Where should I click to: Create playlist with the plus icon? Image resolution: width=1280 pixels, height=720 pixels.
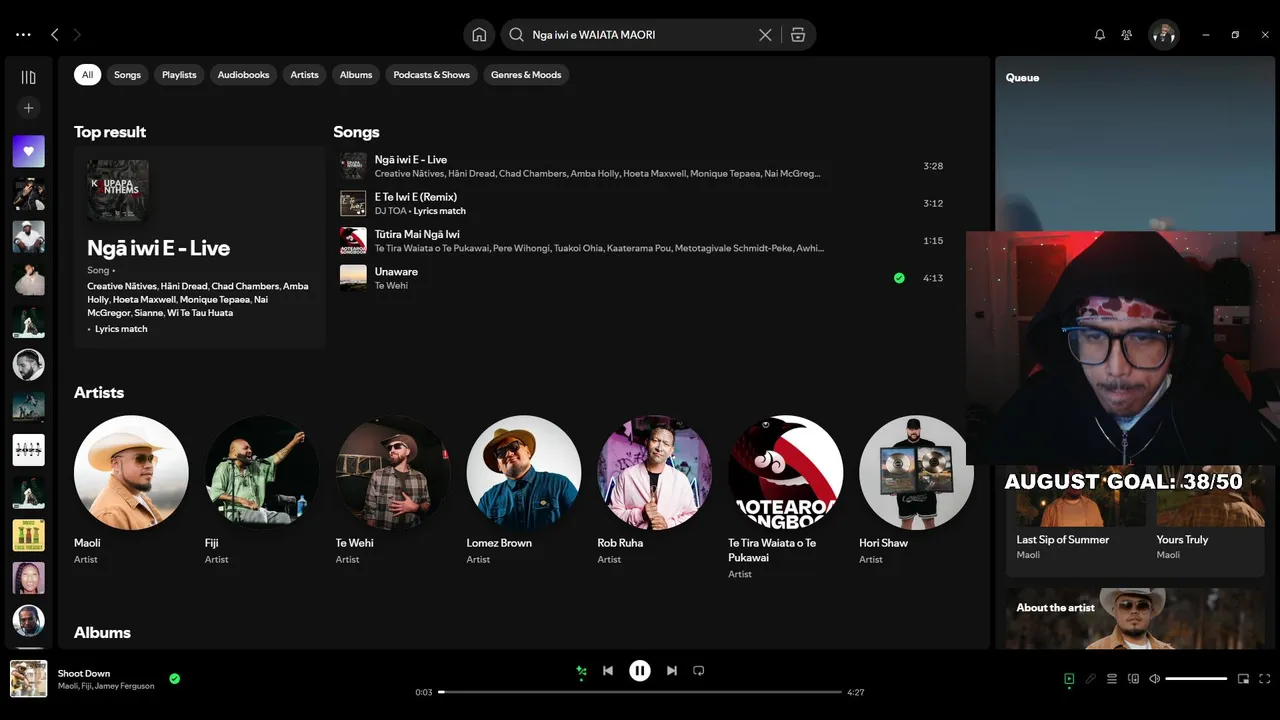point(28,108)
